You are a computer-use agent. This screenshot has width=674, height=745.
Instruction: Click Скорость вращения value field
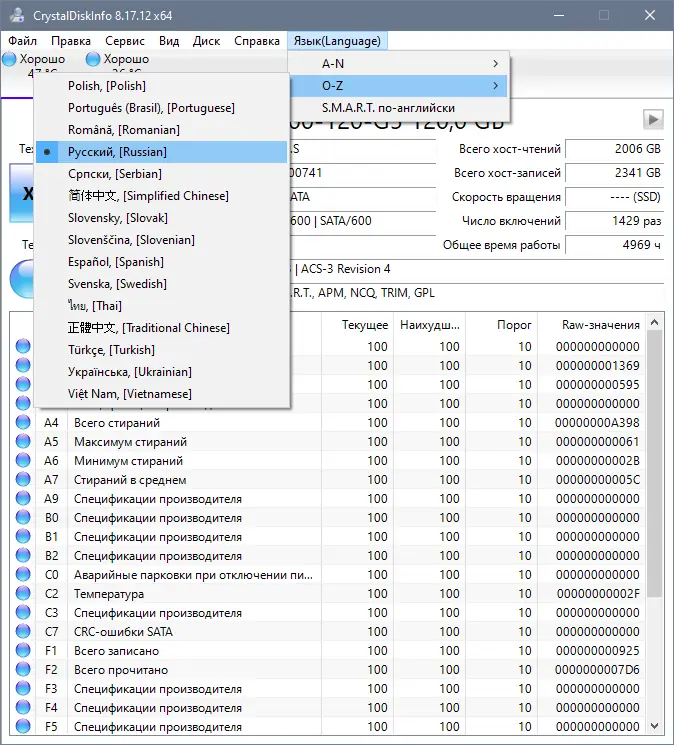click(x=615, y=197)
